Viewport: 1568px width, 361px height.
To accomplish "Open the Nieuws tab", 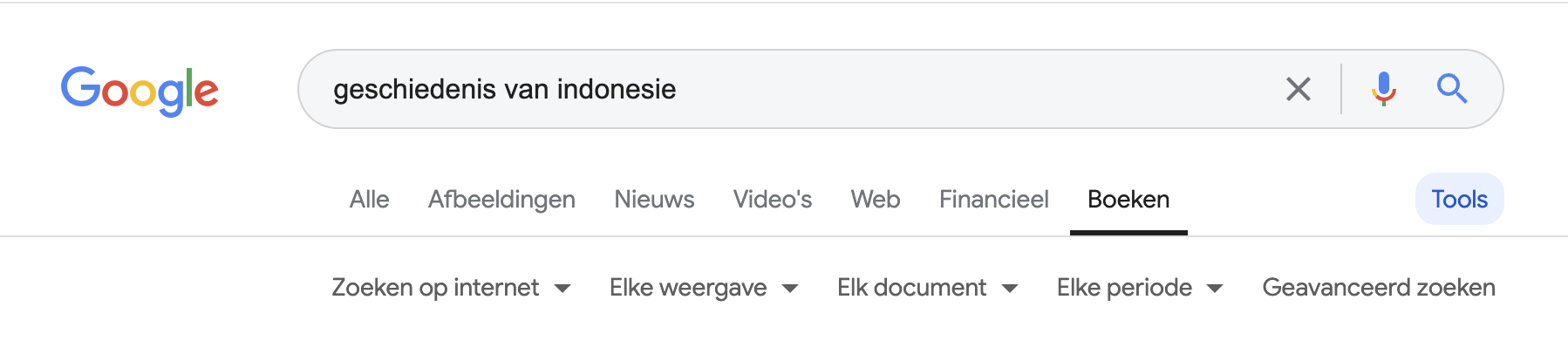I will pyautogui.click(x=654, y=200).
